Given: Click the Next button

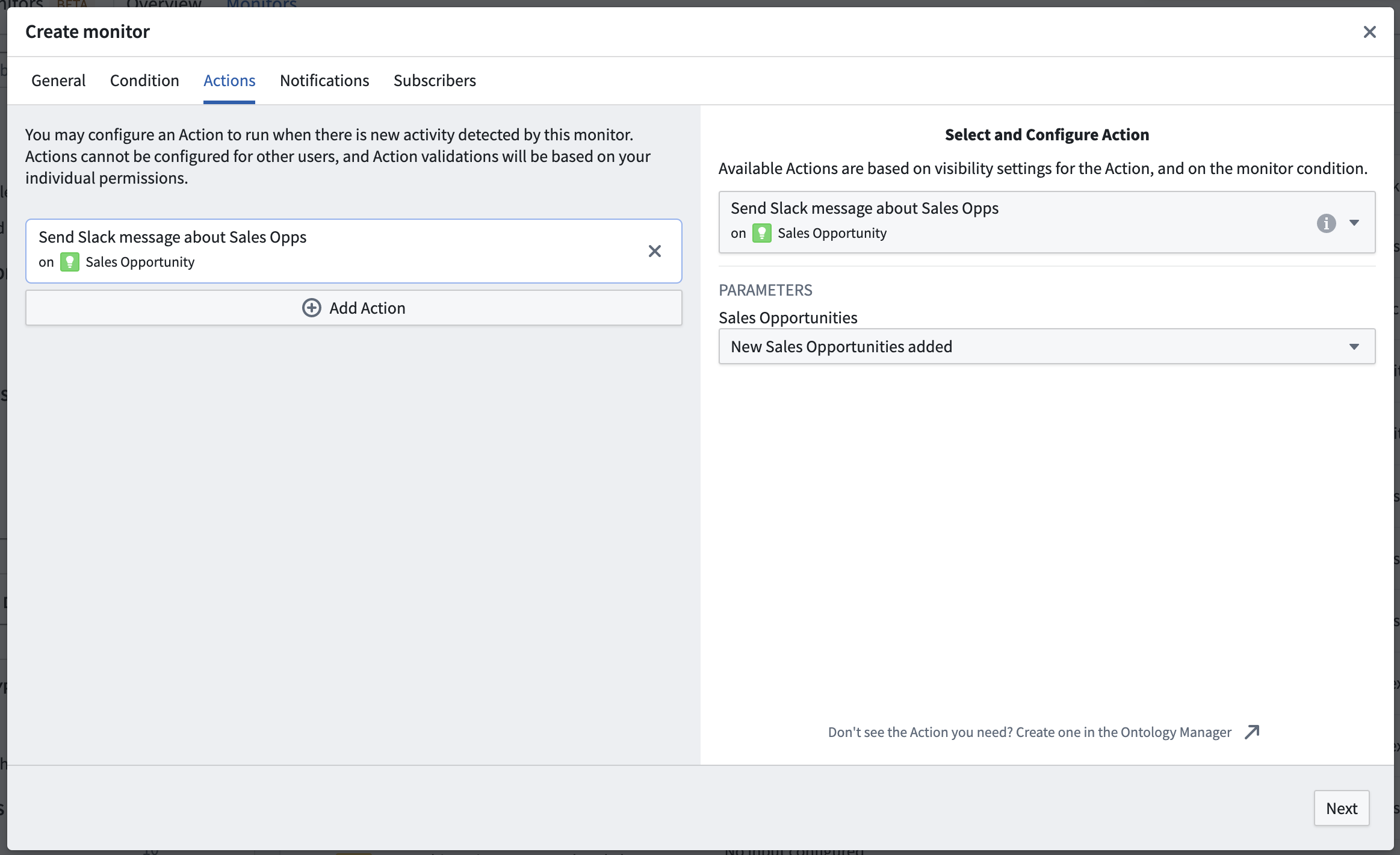Looking at the screenshot, I should 1342,808.
